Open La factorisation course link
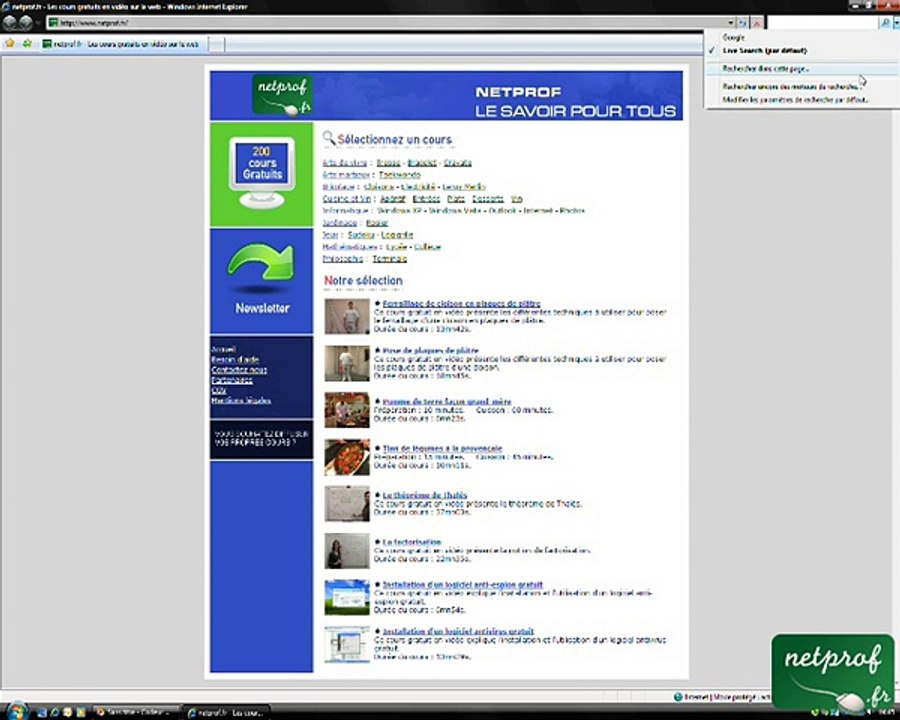This screenshot has width=900, height=720. 412,542
